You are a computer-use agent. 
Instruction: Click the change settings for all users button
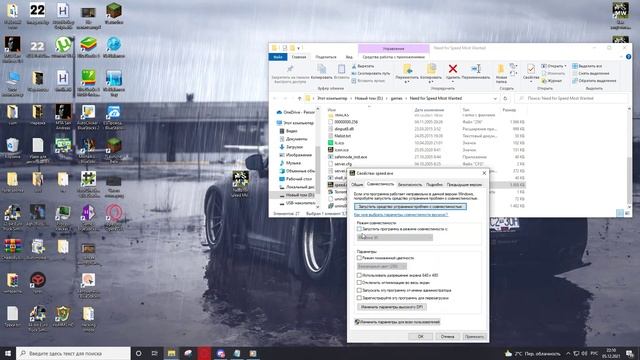397,322
